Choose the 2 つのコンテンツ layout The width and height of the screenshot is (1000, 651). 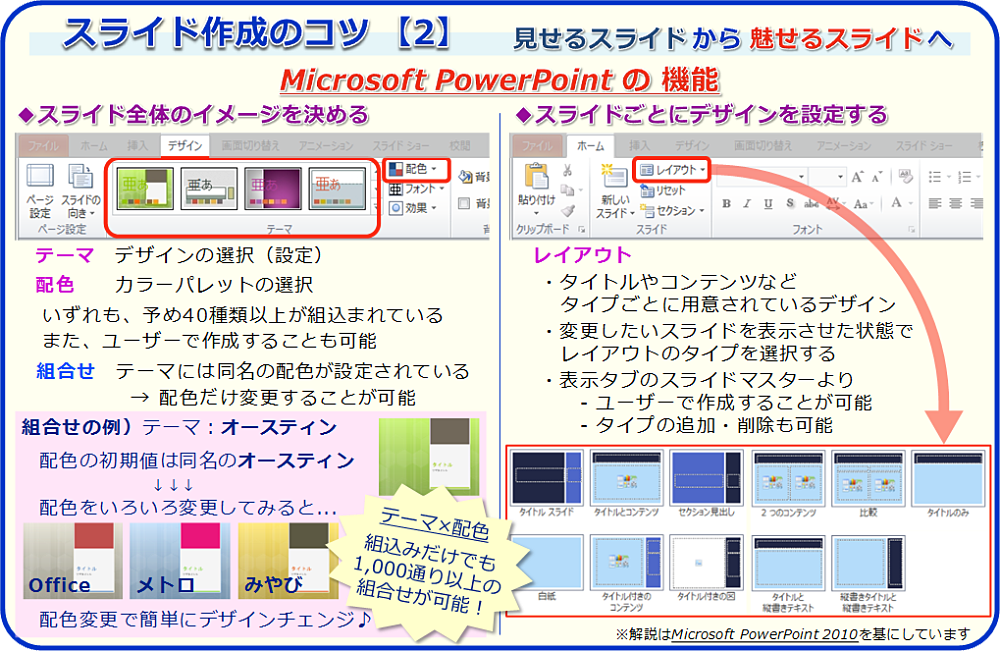(788, 483)
